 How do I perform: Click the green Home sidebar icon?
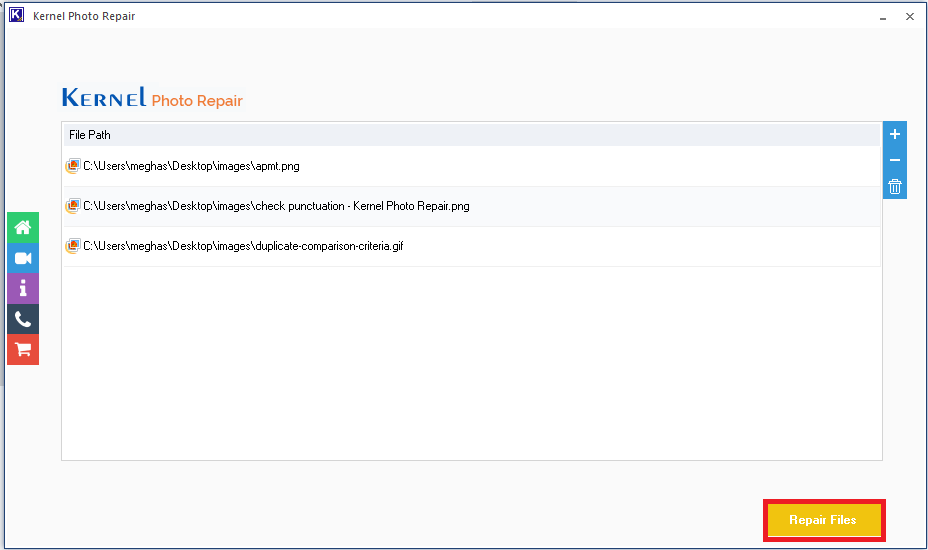click(23, 227)
